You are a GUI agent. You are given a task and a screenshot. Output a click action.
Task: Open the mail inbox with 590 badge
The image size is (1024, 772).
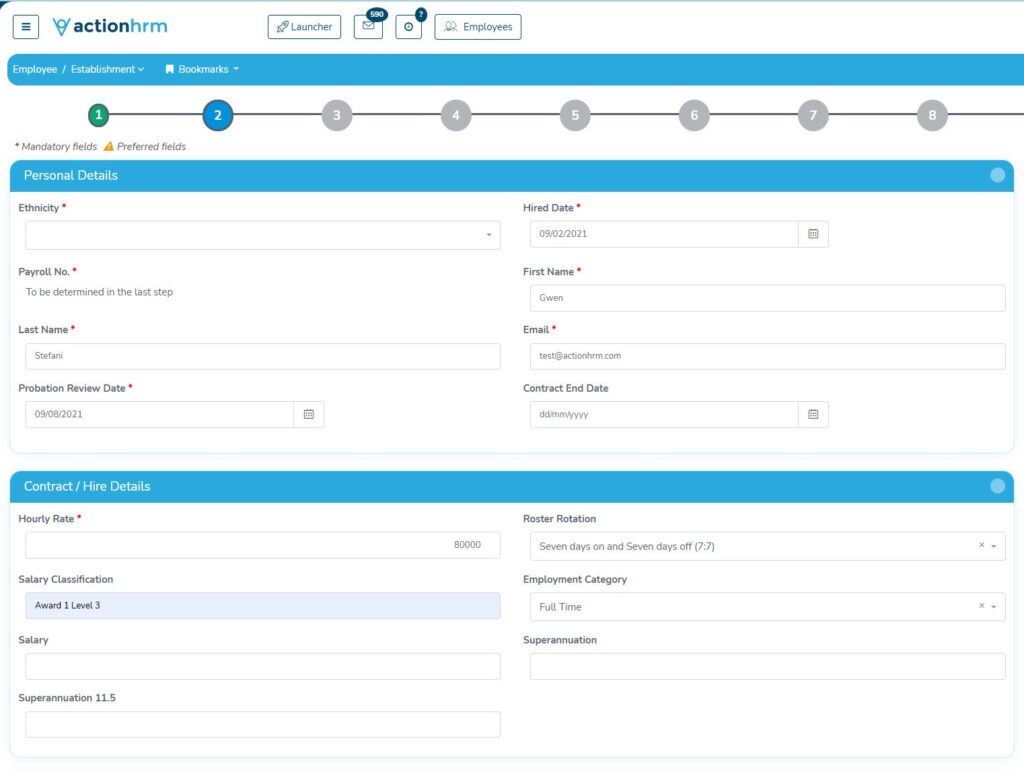coord(368,27)
